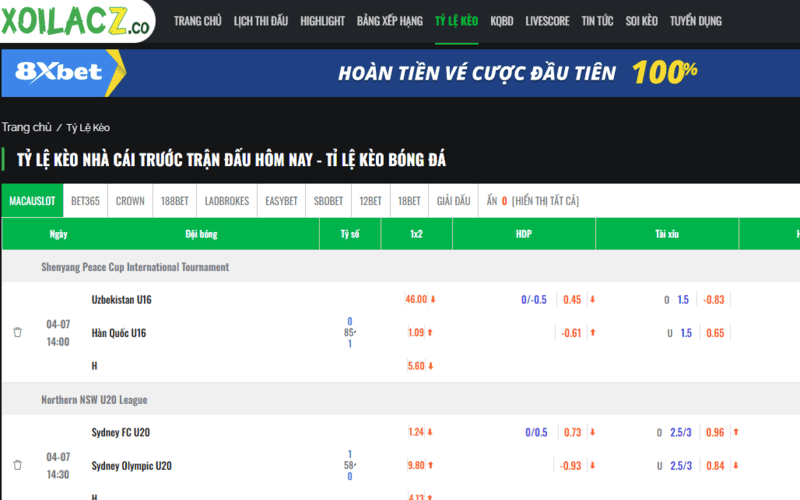This screenshot has height=500, width=800.
Task: Open Tin Tức menu item
Action: click(597, 21)
